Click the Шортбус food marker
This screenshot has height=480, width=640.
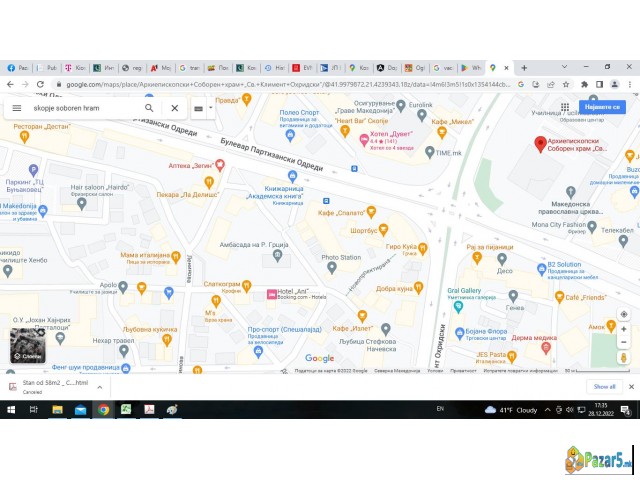383,230
